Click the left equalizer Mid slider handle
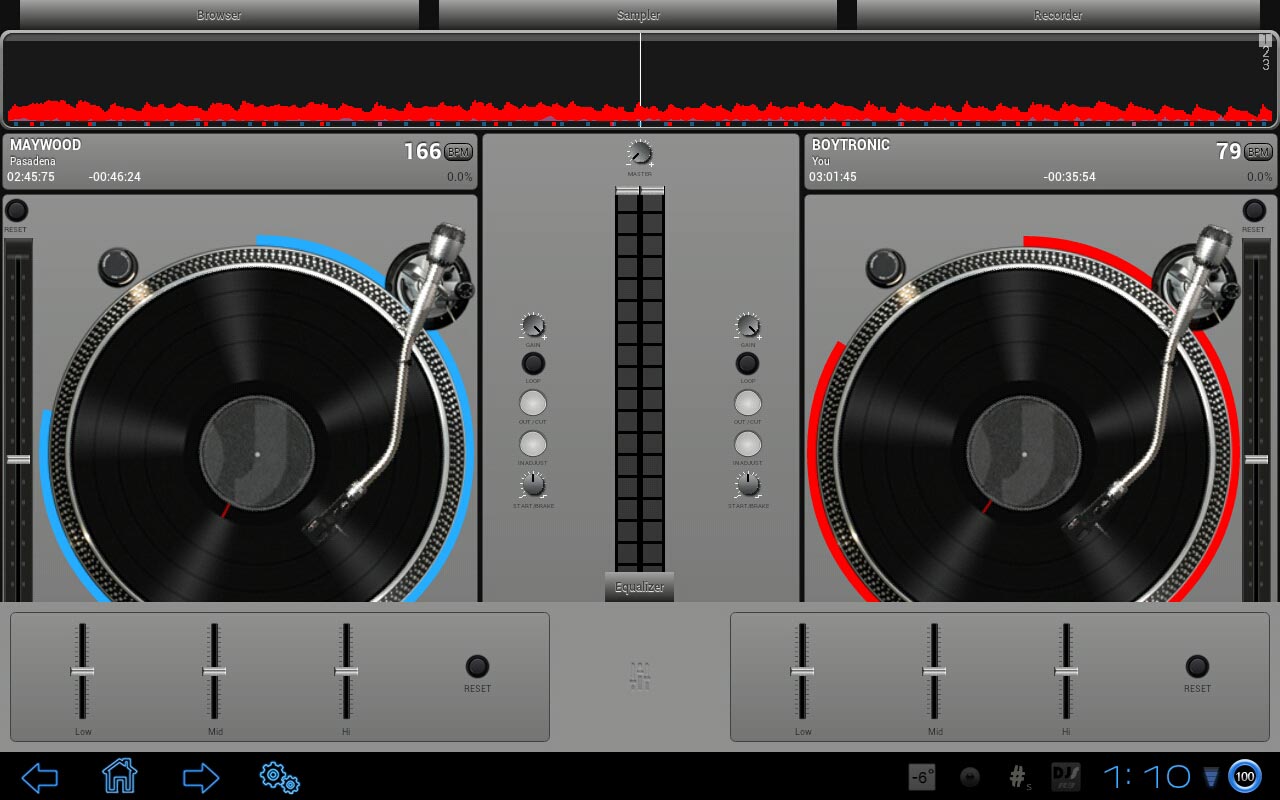Screen dimensions: 1280x800 tap(214, 671)
